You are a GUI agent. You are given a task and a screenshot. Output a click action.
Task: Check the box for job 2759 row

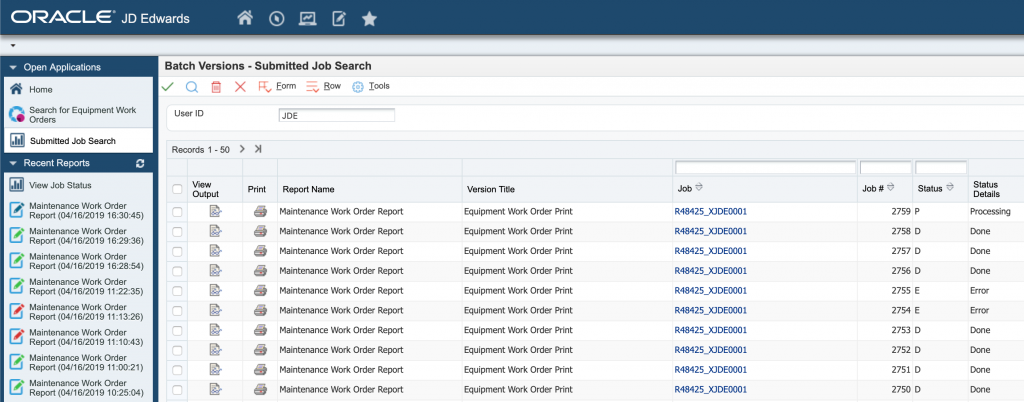click(177, 212)
